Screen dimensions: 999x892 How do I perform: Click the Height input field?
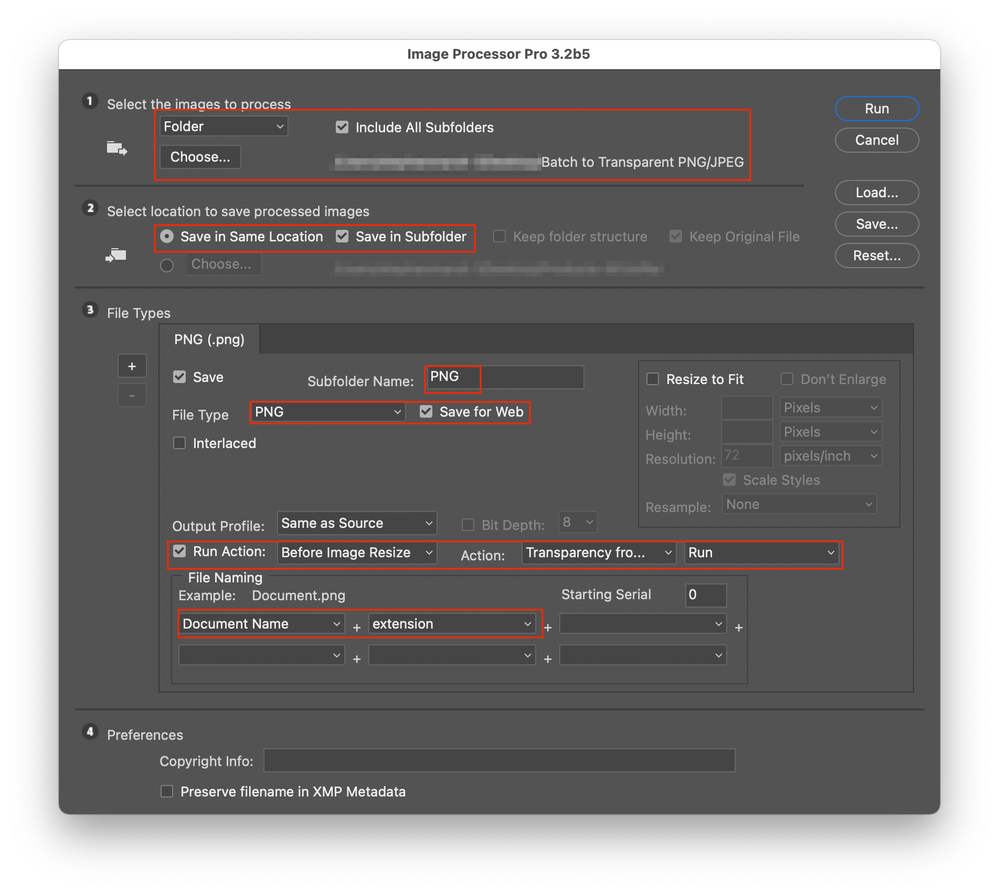[747, 432]
